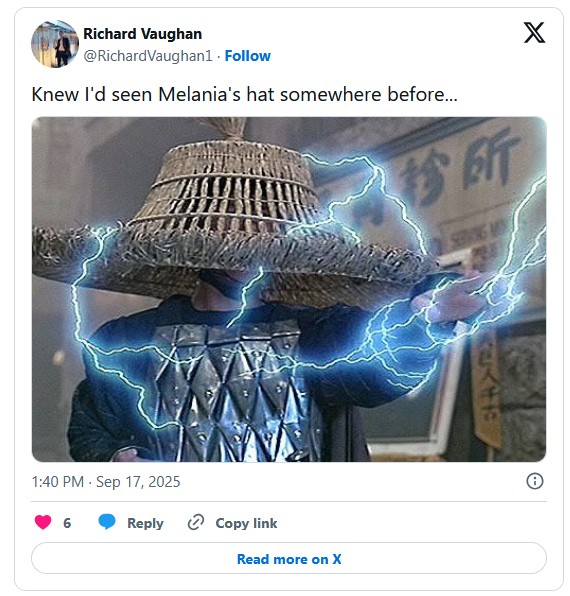
Task: Click the tweet text about Melania's hat
Action: (244, 94)
